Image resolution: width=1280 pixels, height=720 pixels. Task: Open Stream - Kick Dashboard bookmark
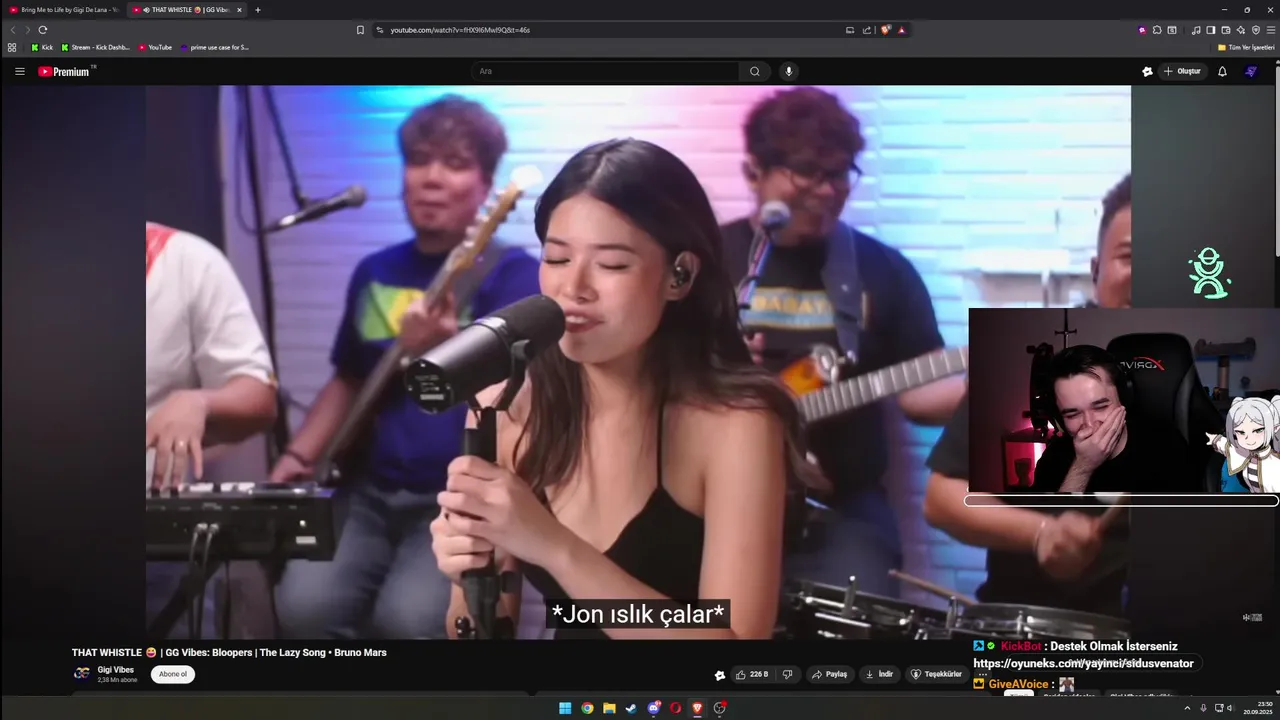click(96, 47)
